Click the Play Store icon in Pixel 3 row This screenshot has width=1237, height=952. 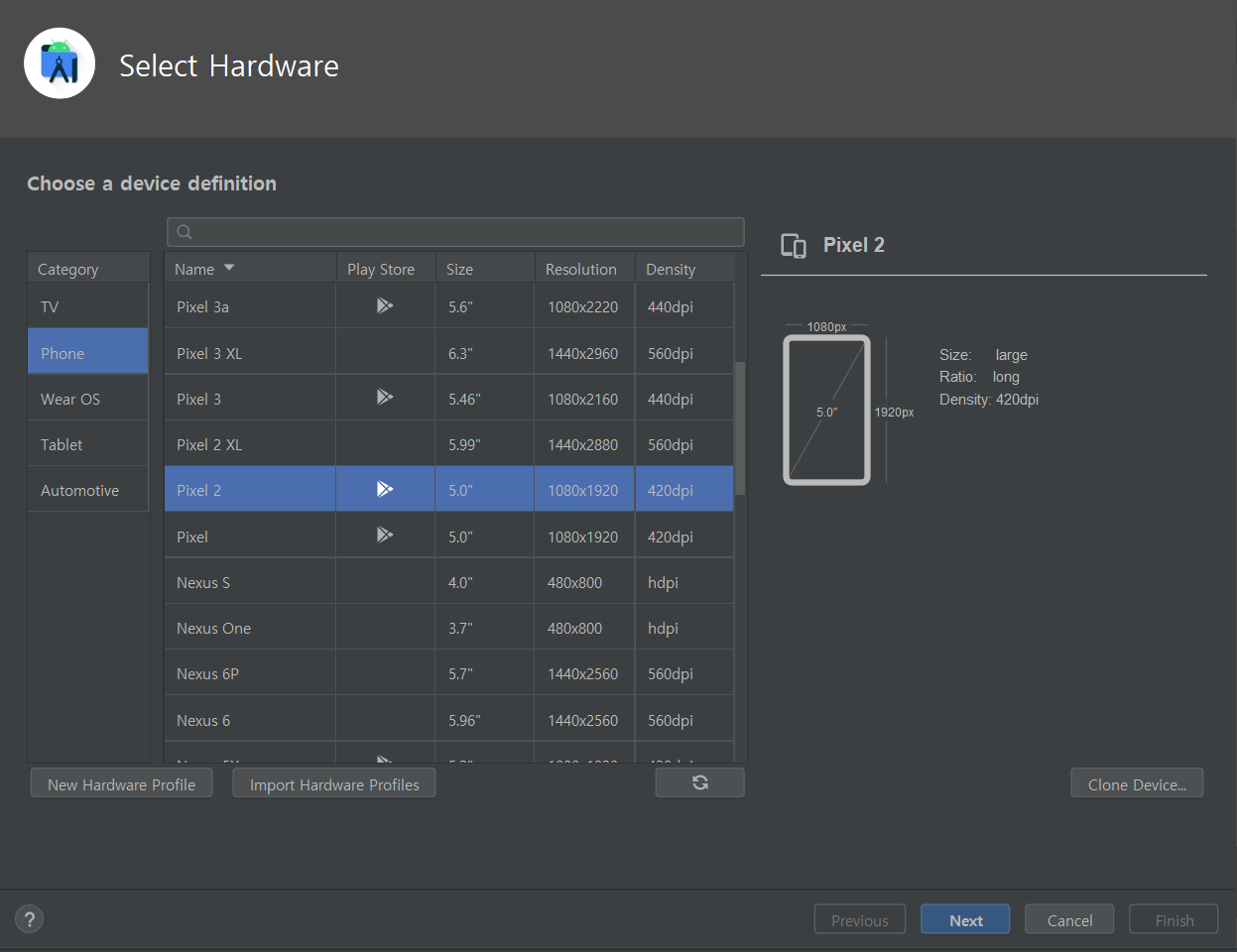(x=385, y=398)
